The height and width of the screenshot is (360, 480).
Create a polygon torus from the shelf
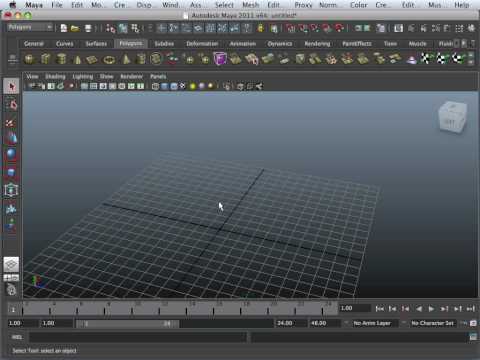109,59
